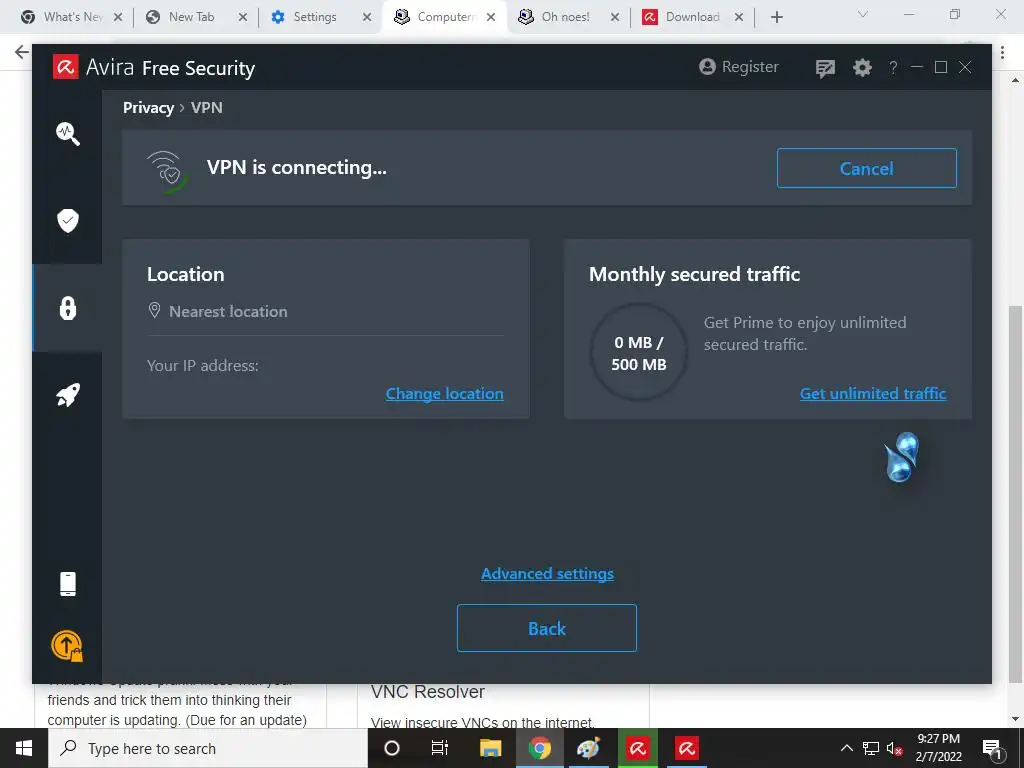Click the Back button
Viewport: 1024px width, 768px height.
pyautogui.click(x=547, y=628)
